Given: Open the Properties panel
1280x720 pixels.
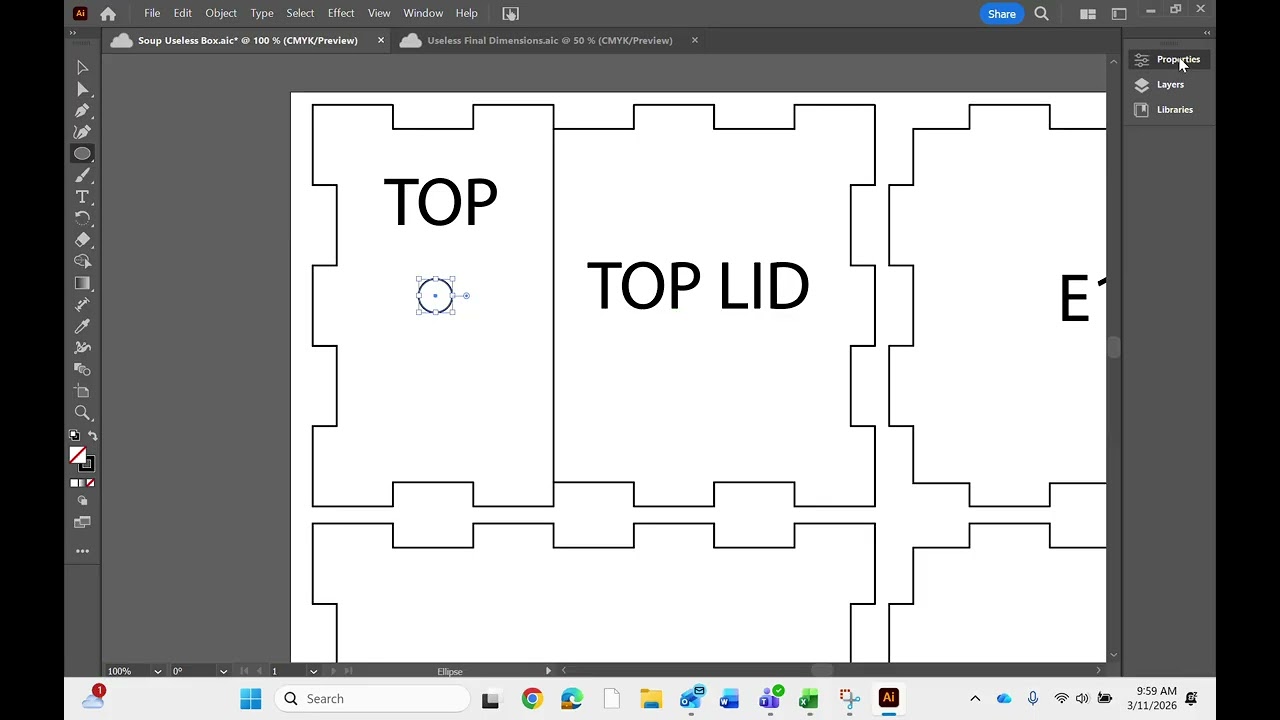Looking at the screenshot, I should (1167, 60).
